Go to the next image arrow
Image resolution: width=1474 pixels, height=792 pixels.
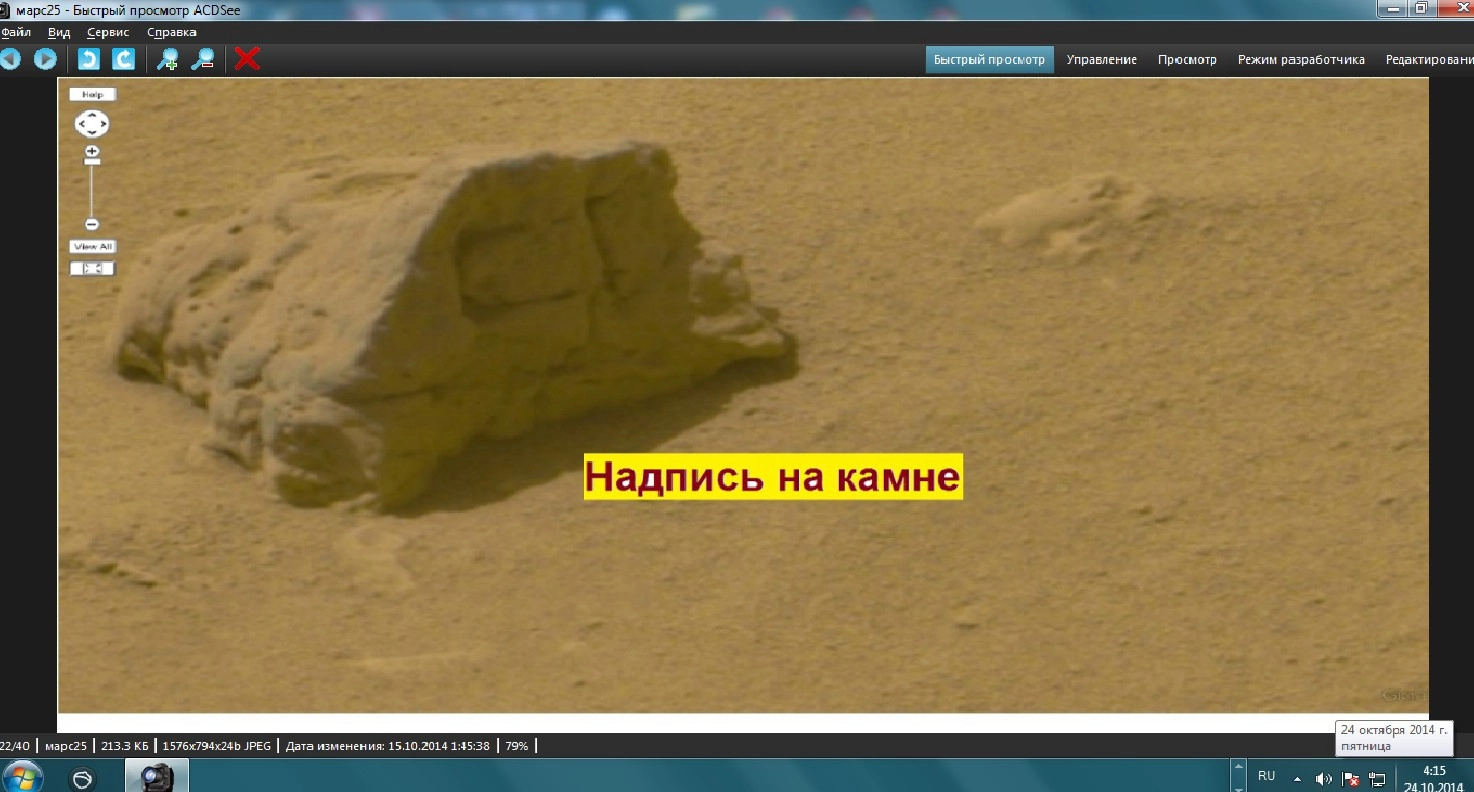click(x=45, y=59)
